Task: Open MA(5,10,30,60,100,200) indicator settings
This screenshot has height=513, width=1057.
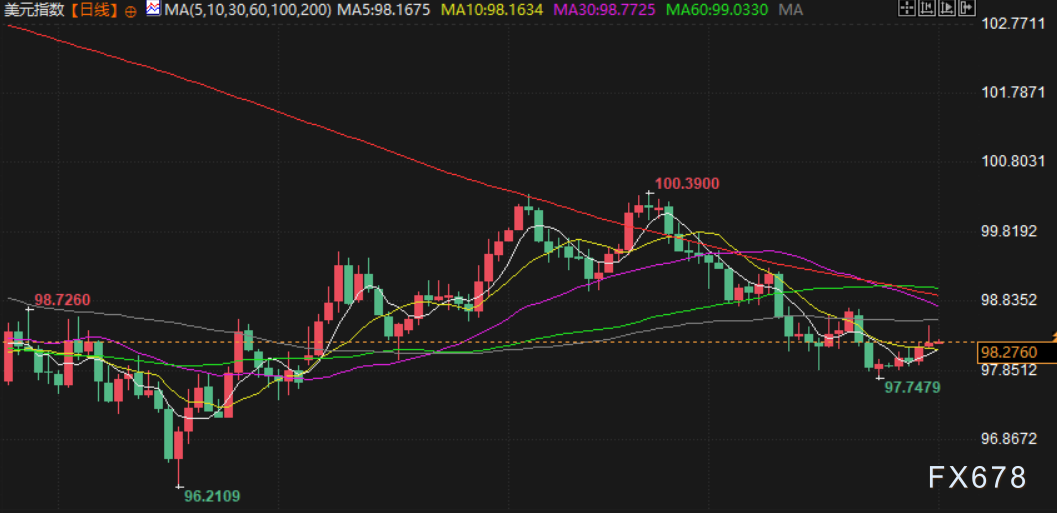Action: point(247,10)
